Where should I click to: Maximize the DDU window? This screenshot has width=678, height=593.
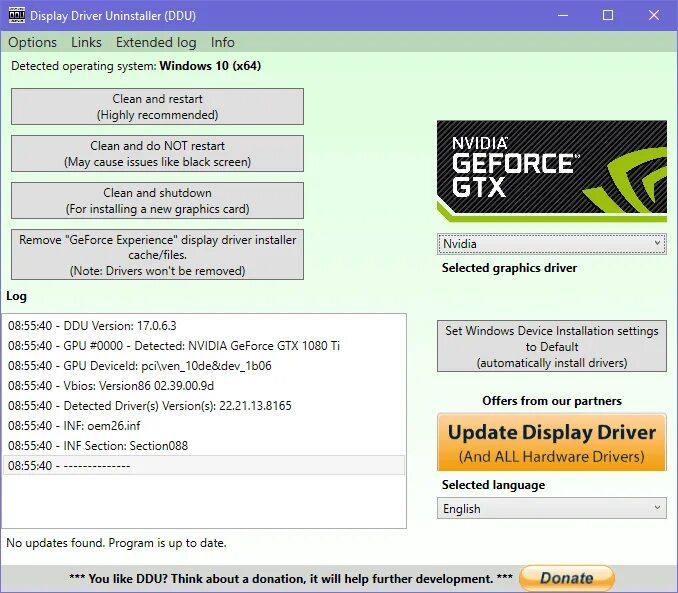(608, 16)
